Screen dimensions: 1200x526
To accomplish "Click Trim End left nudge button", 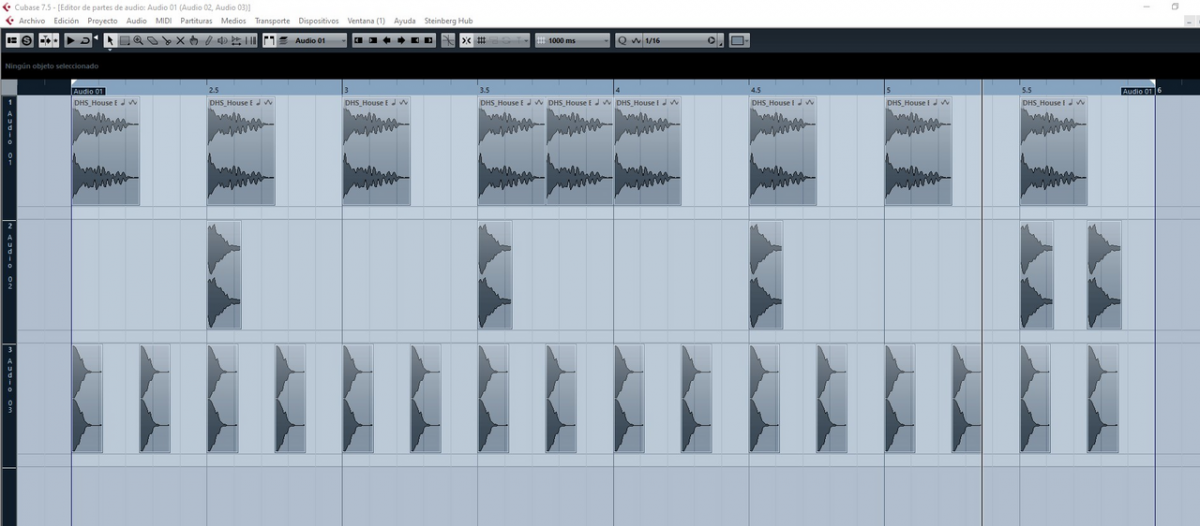I will tap(415, 40).
